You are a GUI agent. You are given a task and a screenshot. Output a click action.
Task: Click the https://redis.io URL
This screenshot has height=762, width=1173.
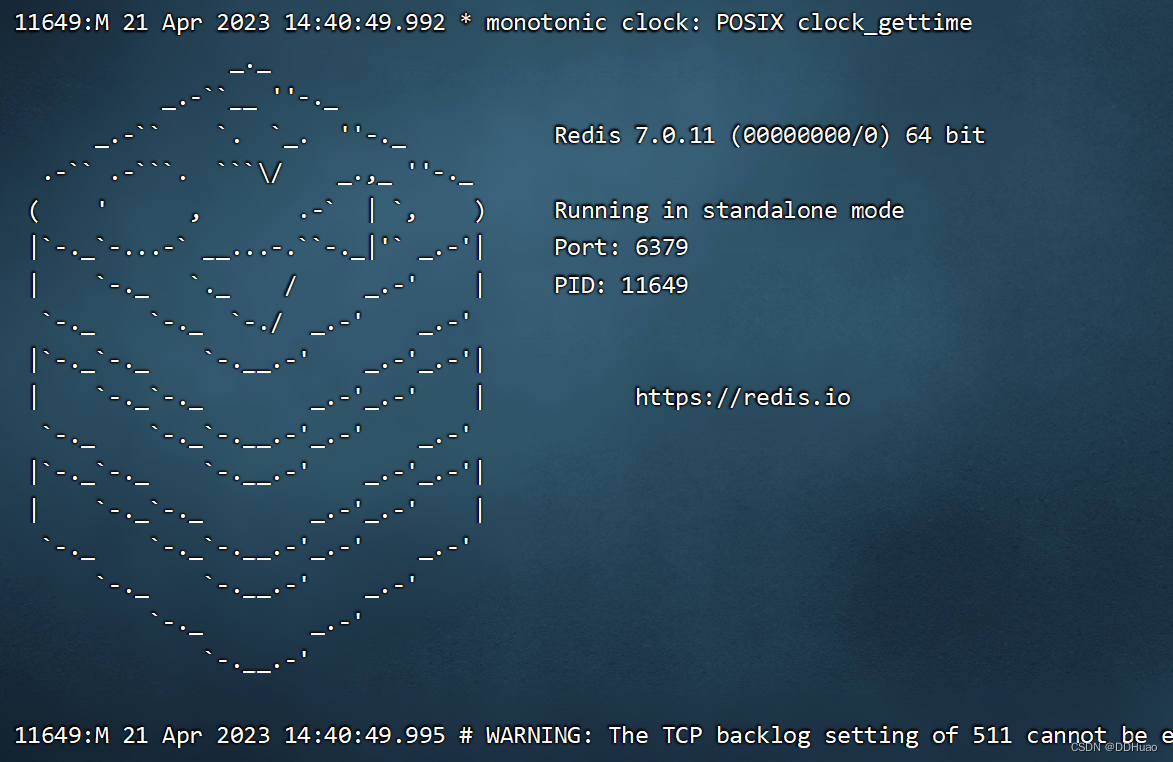click(x=742, y=397)
